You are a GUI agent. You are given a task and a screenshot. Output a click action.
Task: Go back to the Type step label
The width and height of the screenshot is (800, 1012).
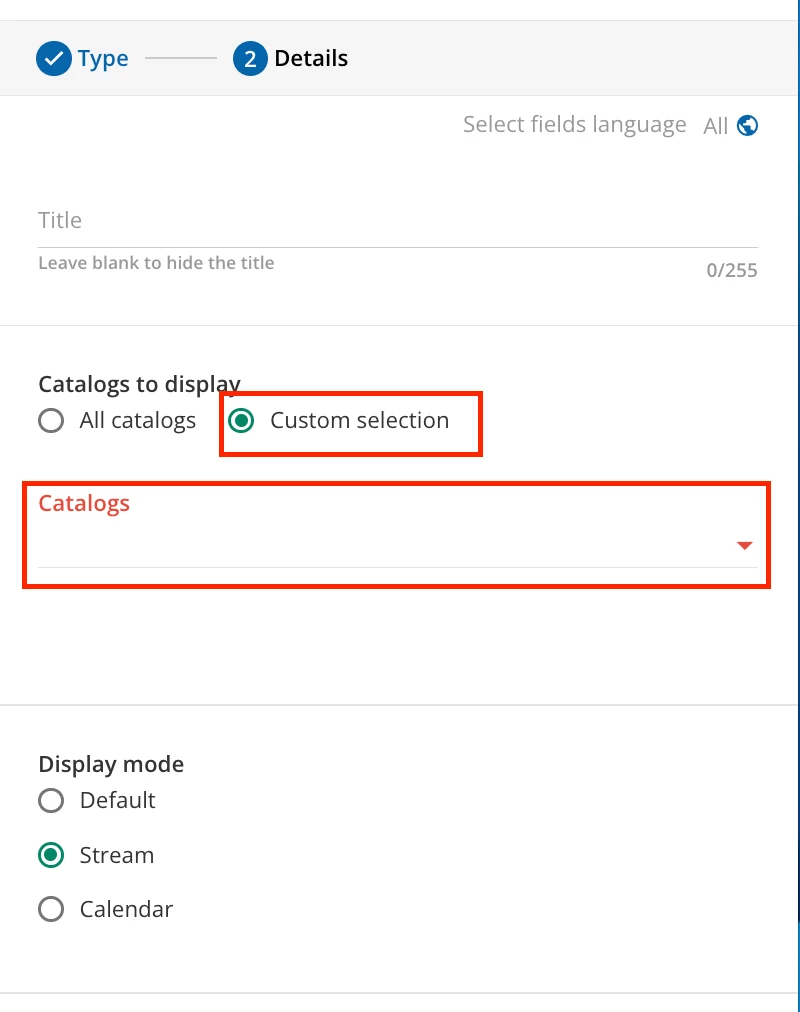(x=103, y=59)
